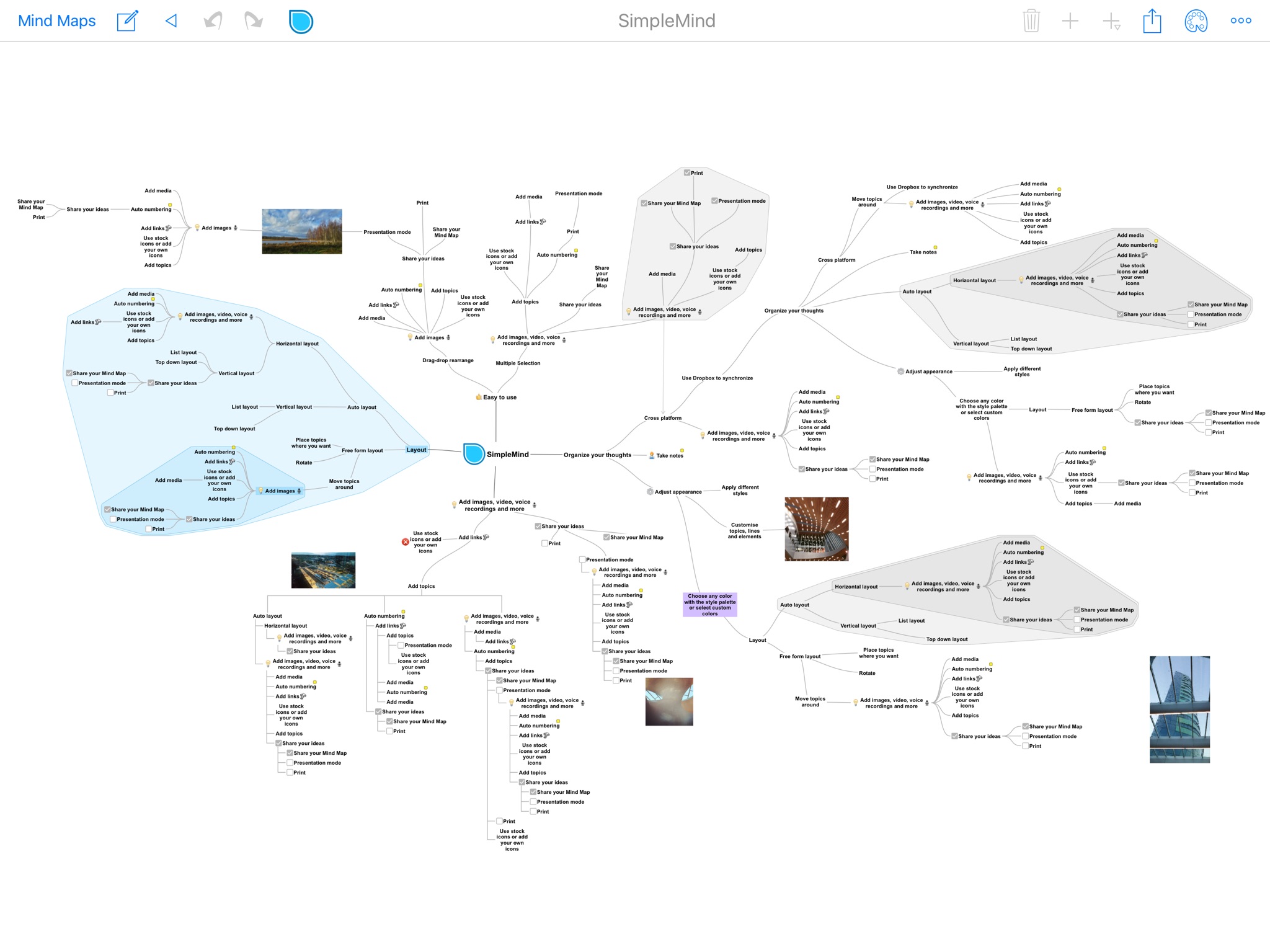
Task: Click the back triangle arrow icon
Action: coord(171,20)
